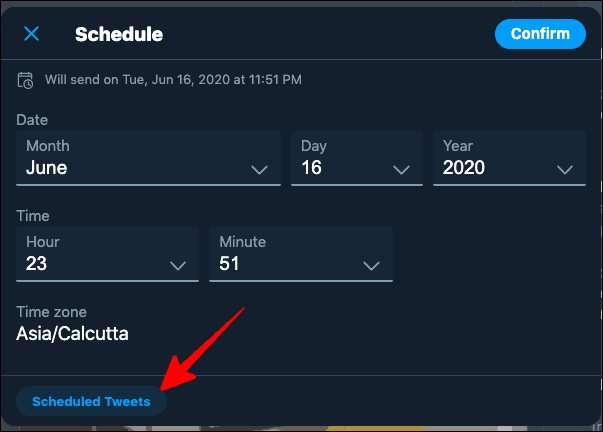Open the Month dropdown showing June

click(x=148, y=158)
